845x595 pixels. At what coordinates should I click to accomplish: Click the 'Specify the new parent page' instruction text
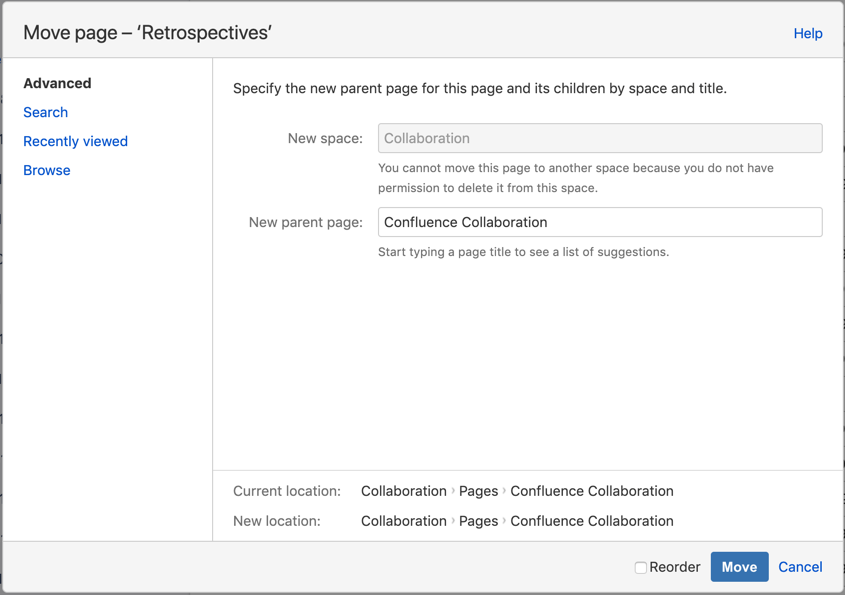point(480,88)
